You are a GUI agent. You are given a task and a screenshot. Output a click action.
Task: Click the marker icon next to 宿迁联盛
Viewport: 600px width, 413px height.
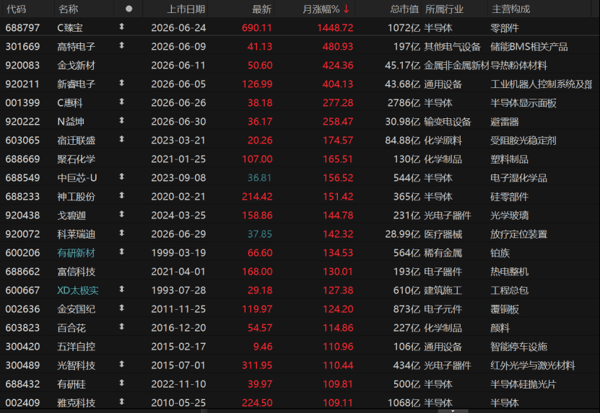click(x=122, y=139)
